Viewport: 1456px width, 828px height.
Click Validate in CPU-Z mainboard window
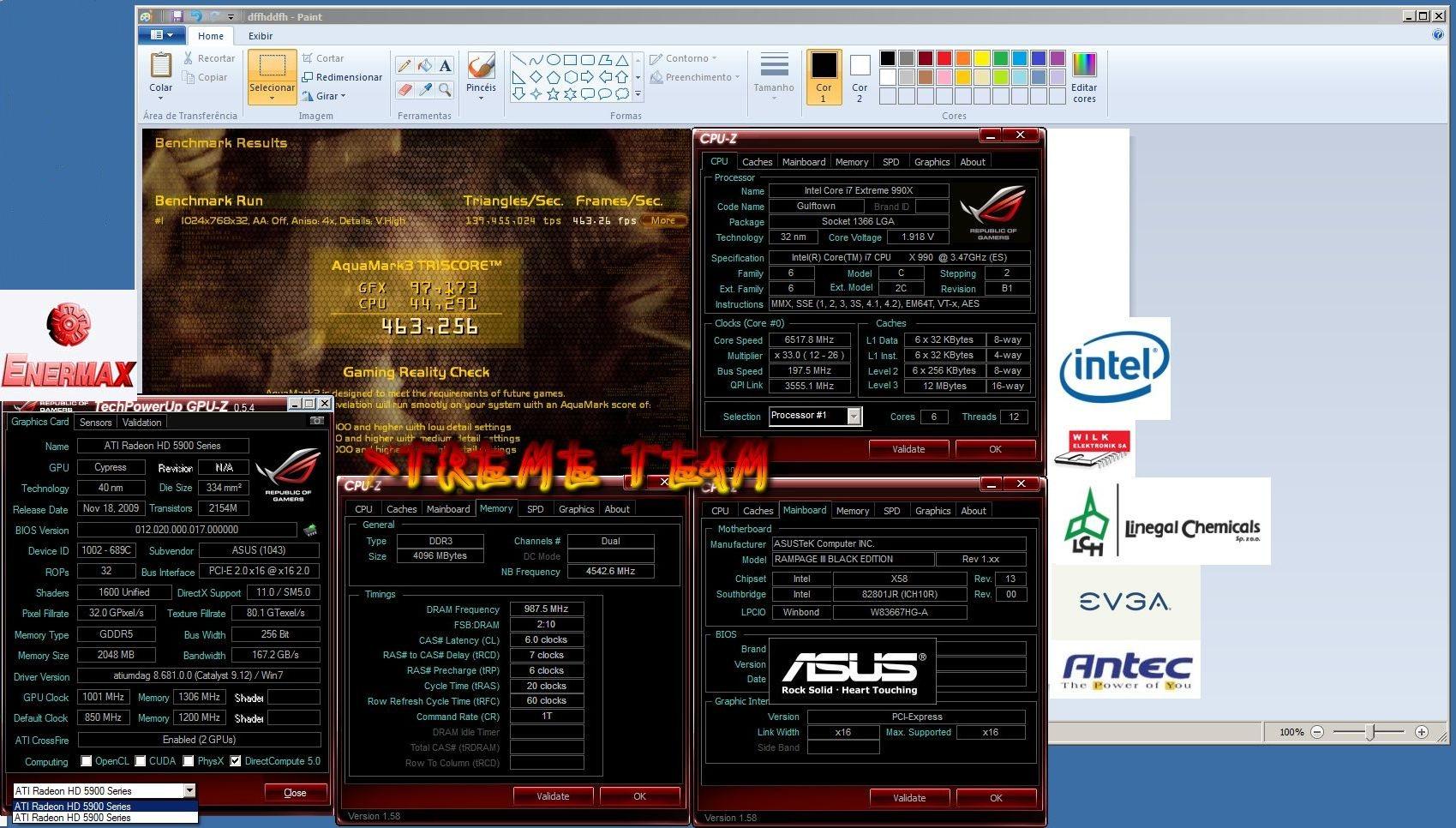coord(909,798)
